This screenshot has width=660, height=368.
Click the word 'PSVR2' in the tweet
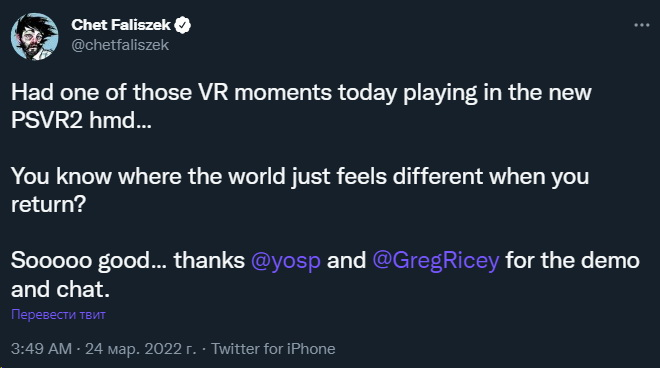pyautogui.click(x=47, y=120)
